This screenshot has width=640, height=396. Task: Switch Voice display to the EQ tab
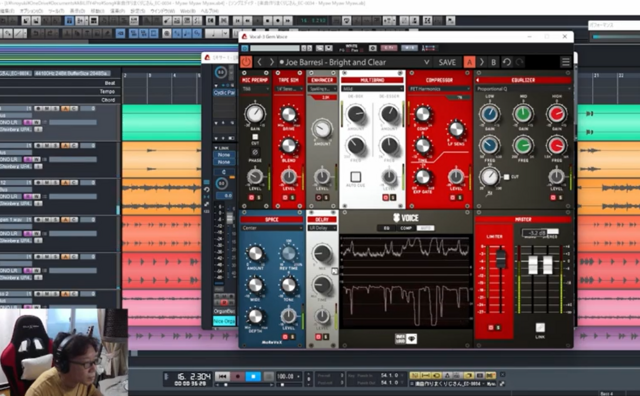(x=387, y=228)
